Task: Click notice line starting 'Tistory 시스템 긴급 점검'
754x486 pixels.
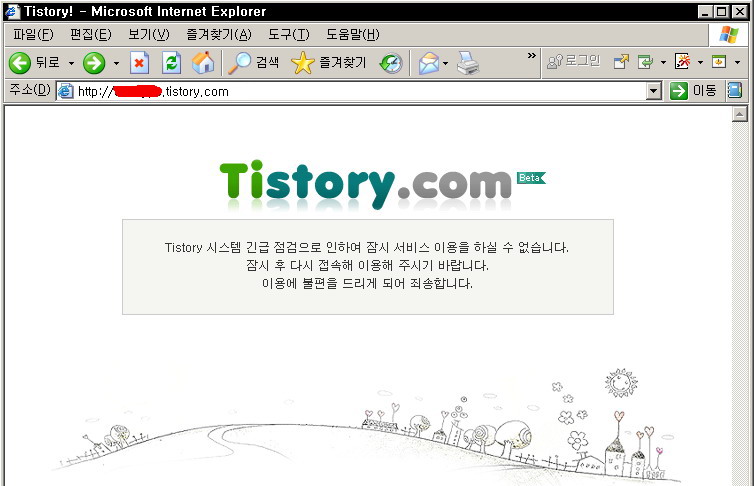Action: pyautogui.click(x=367, y=248)
